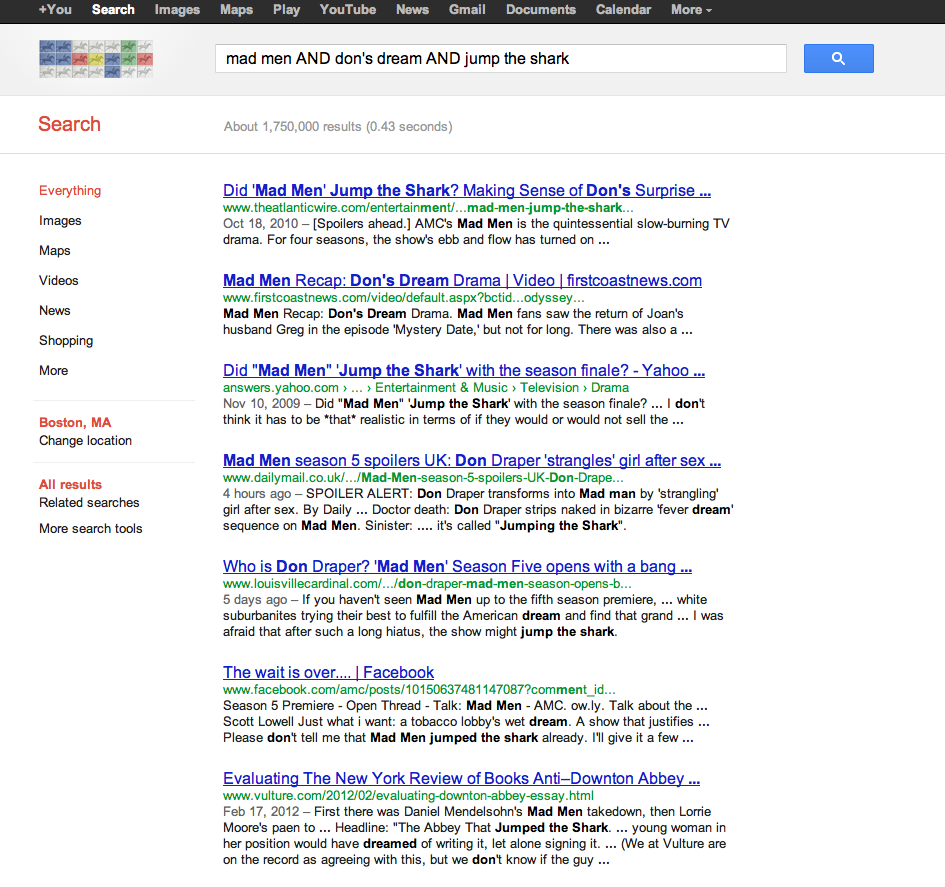Open the Change location link
945x887 pixels.
click(x=85, y=440)
